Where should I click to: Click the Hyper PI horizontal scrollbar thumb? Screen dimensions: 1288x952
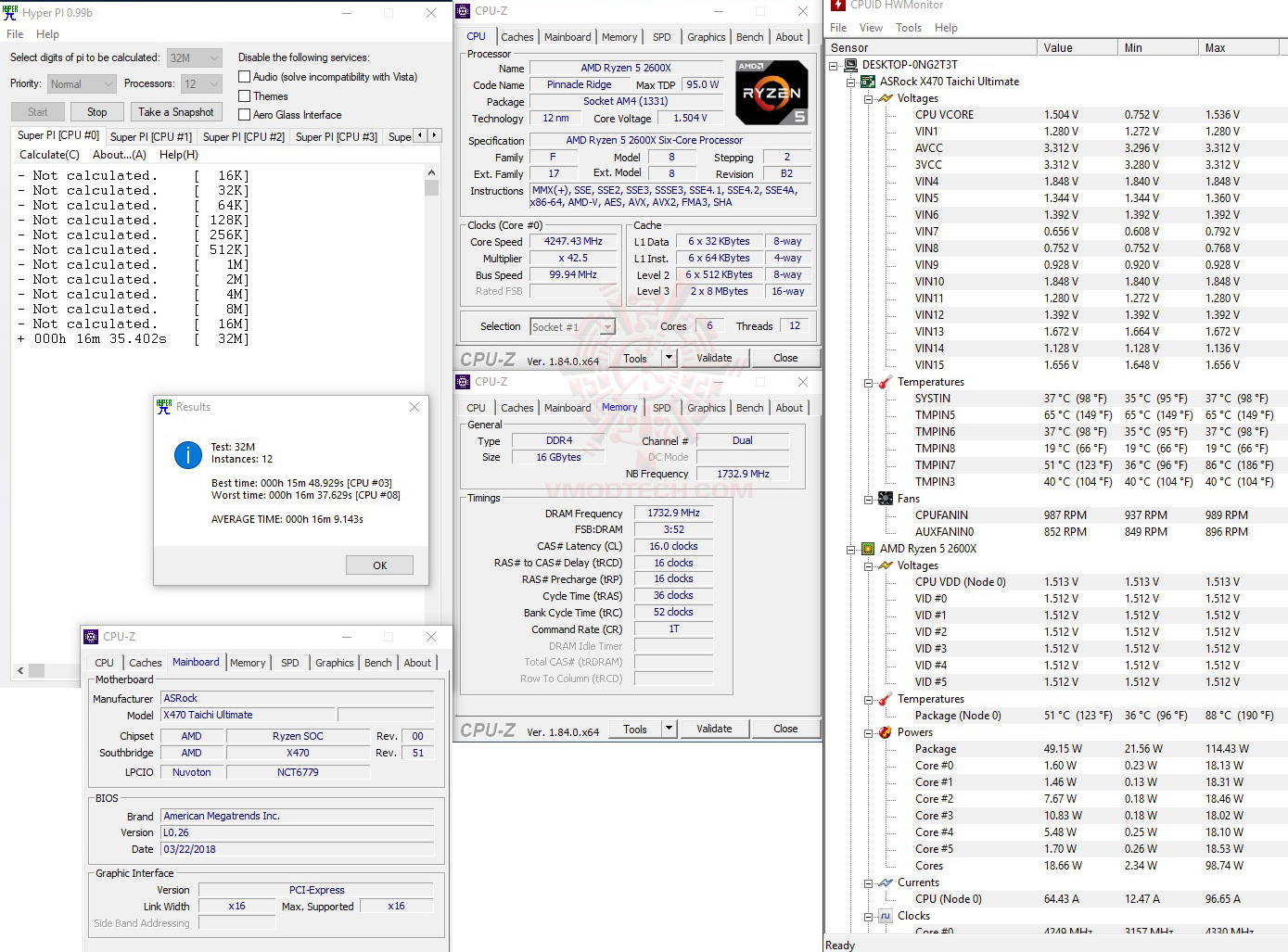point(36,670)
